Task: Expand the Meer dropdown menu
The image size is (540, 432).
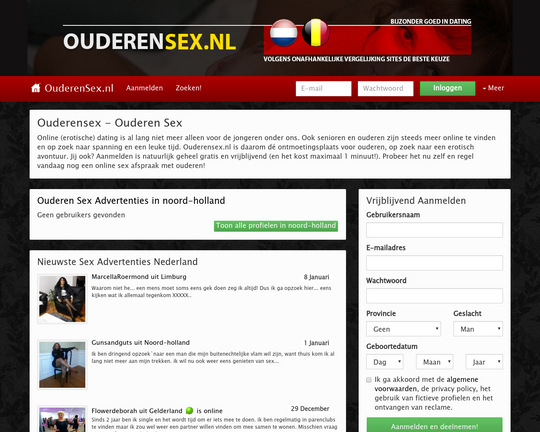Action: 493,88
